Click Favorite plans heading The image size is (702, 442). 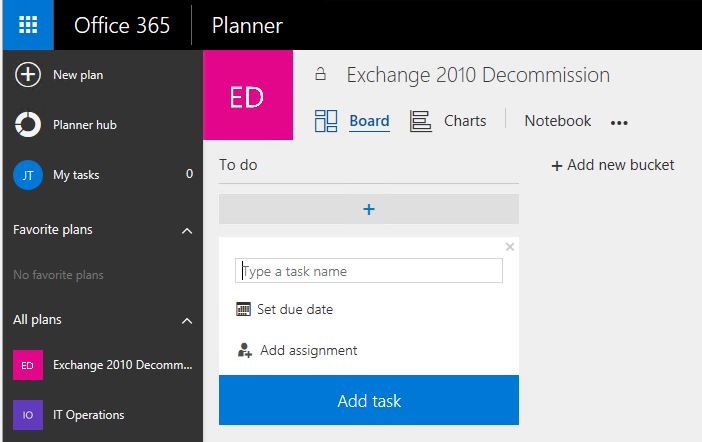pos(53,230)
